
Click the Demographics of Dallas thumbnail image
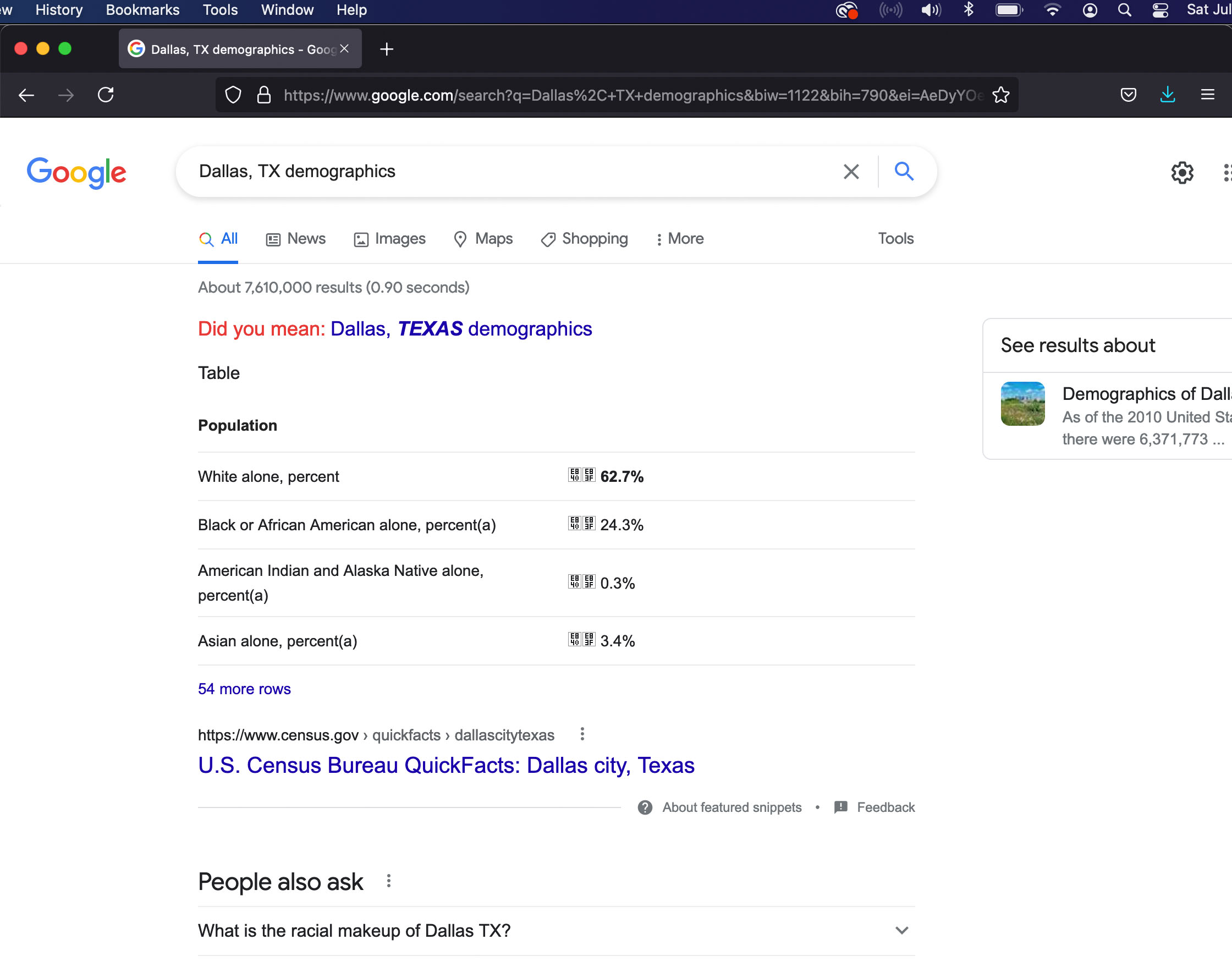tap(1022, 404)
